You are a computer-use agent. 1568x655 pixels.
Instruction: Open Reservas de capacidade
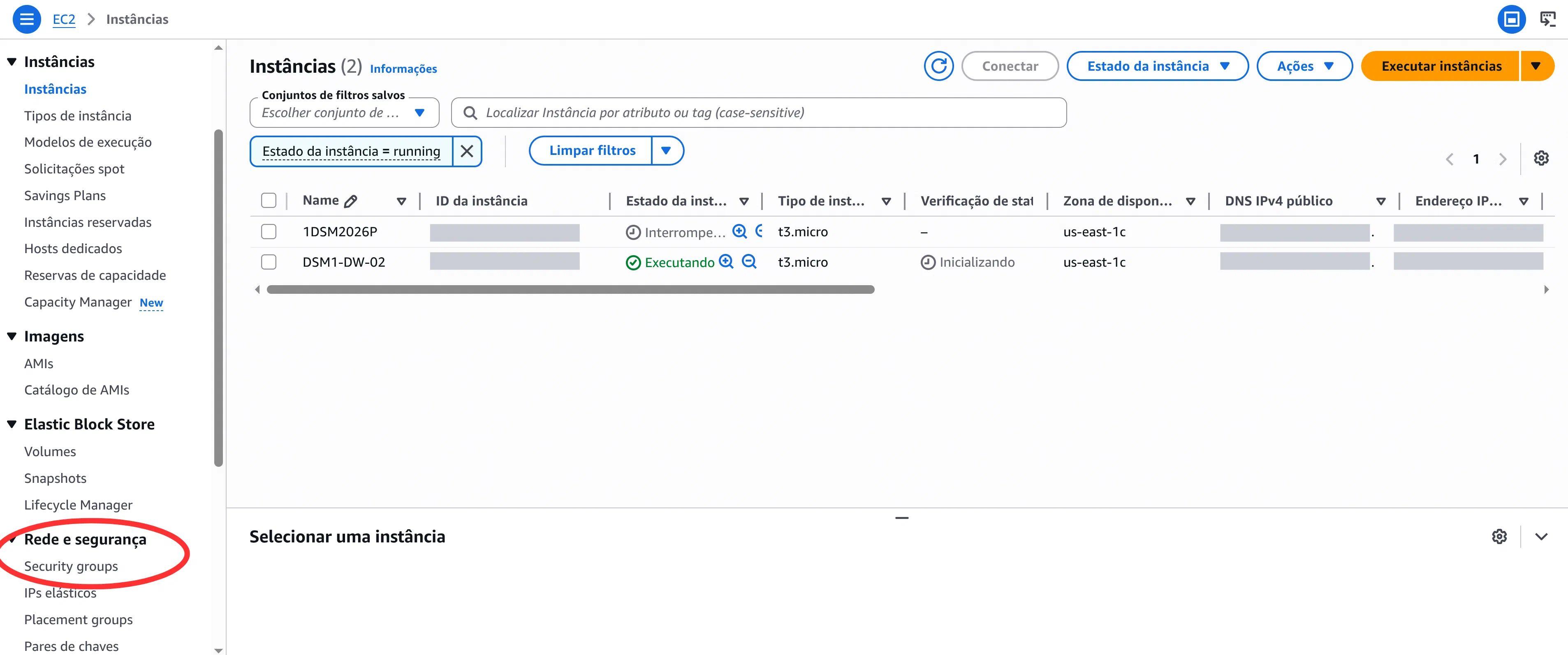(x=95, y=275)
